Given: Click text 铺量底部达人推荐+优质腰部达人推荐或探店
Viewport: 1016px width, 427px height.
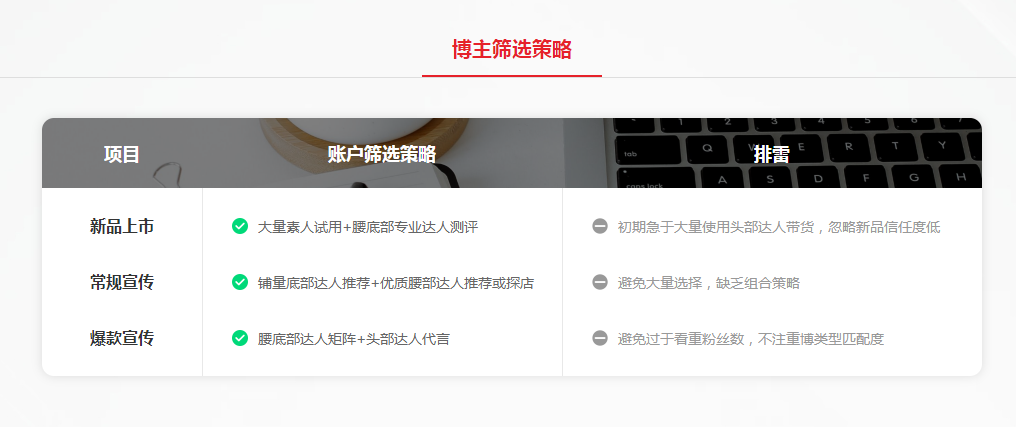Looking at the screenshot, I should 396,283.
